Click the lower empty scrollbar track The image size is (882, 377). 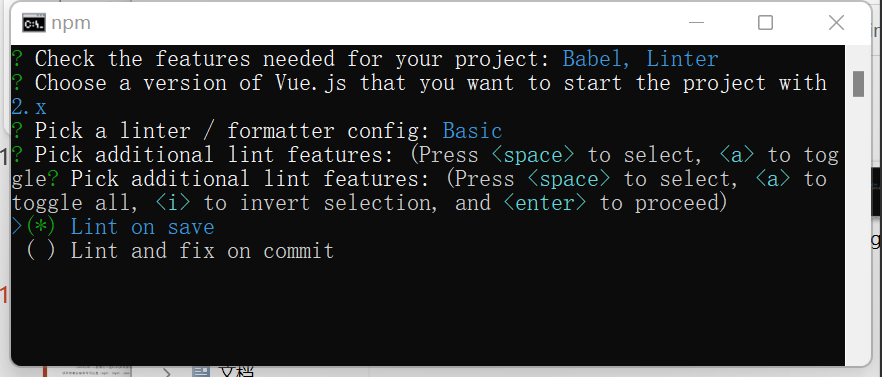tap(858, 231)
